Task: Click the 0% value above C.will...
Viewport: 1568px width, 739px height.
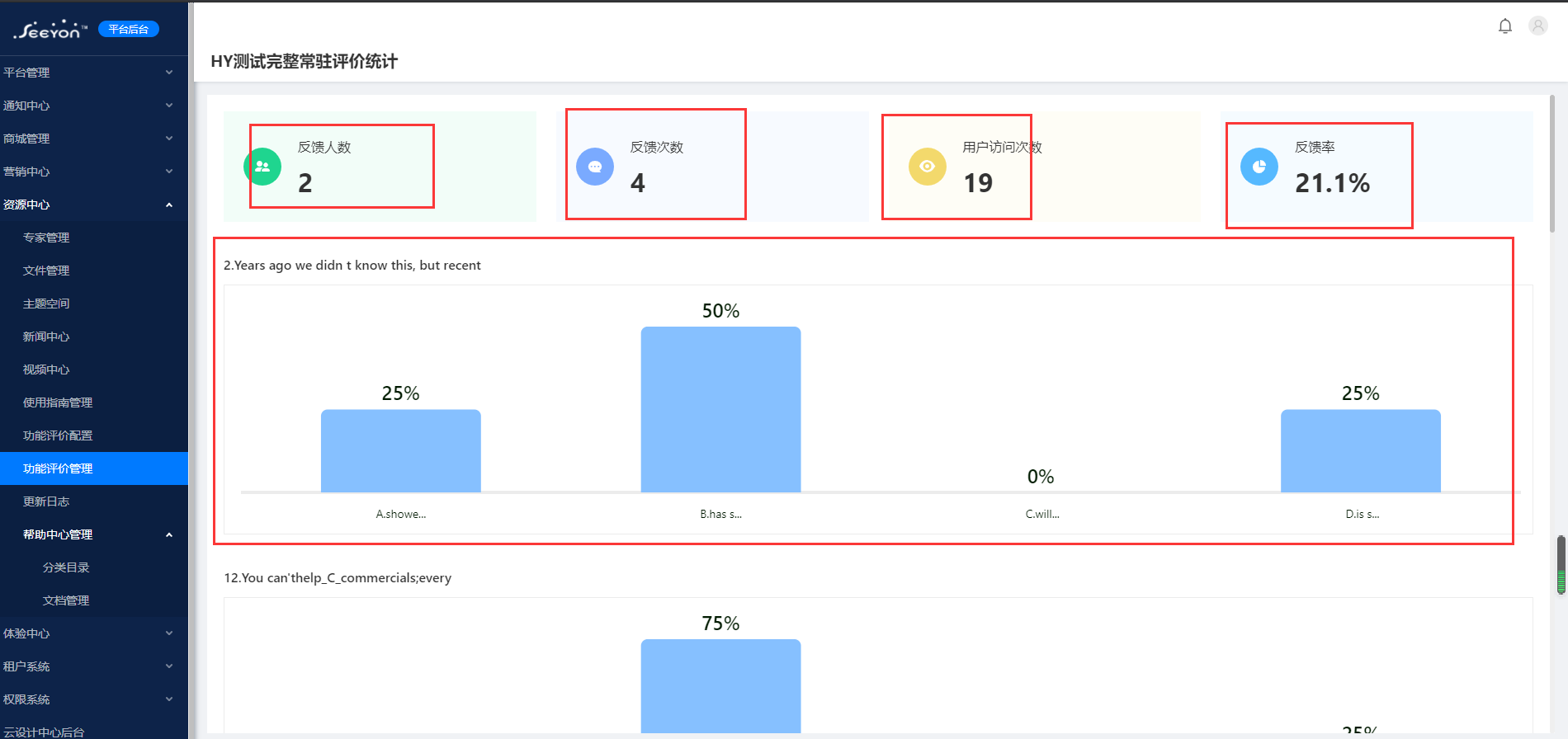Action: [x=1041, y=477]
